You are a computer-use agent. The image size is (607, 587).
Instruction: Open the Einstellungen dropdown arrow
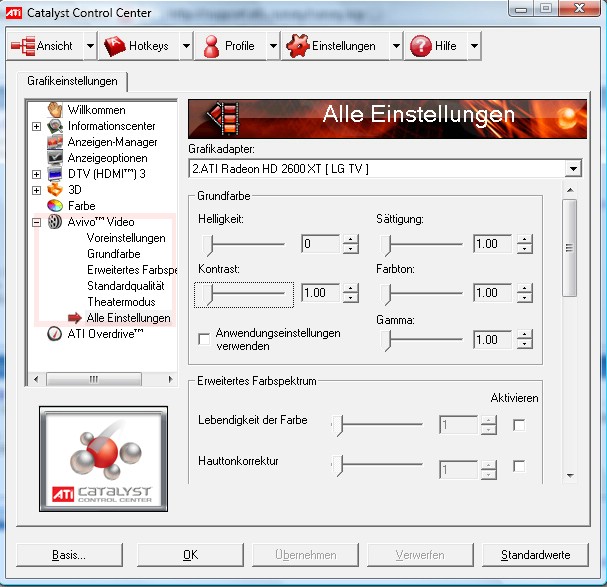(x=396, y=46)
